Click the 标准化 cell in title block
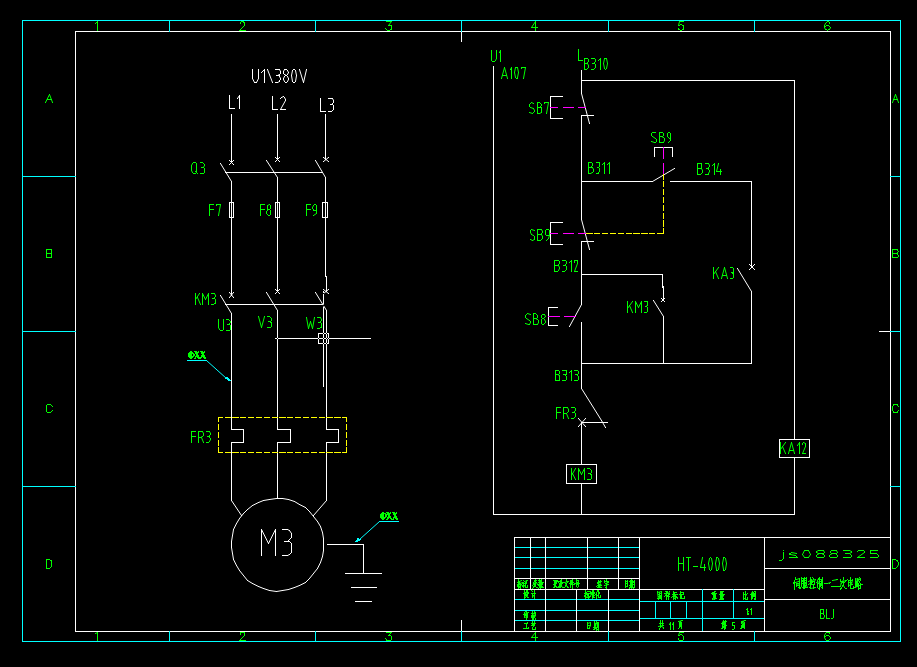Viewport: 917px width, 667px height. coord(592,595)
